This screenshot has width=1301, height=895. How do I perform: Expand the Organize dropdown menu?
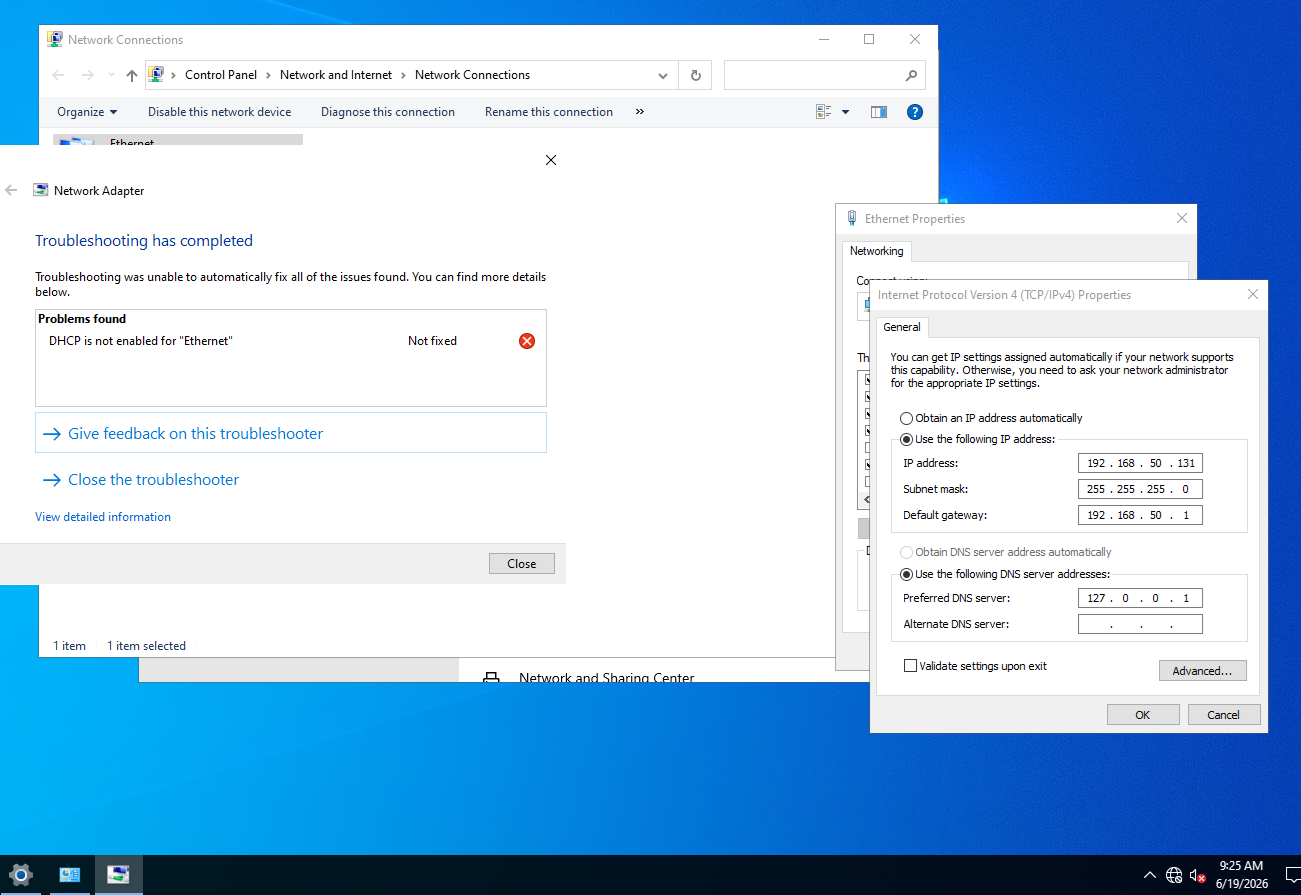(87, 112)
